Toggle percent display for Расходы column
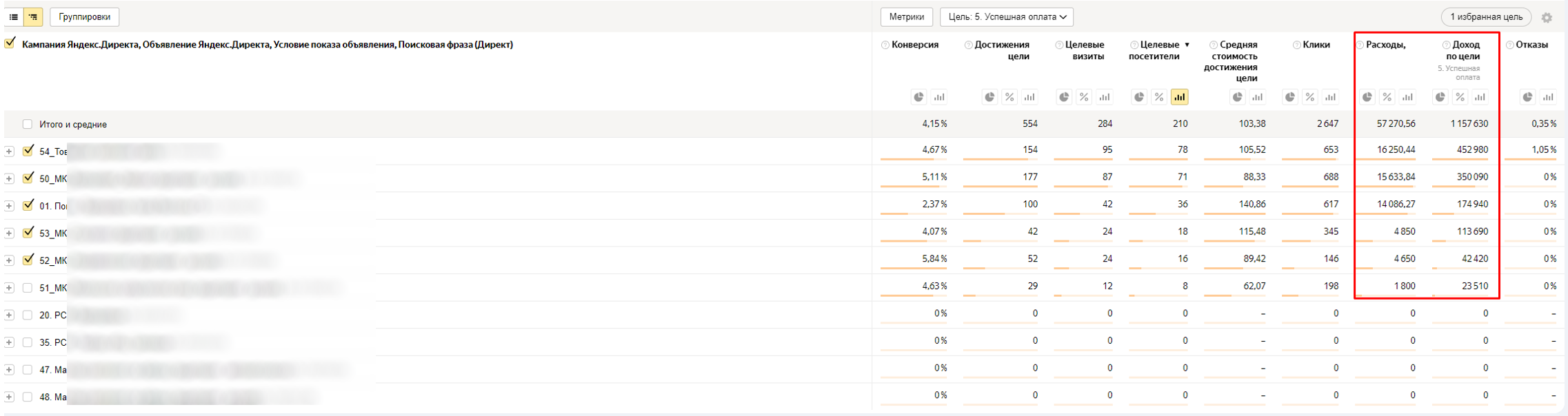This screenshot has height=416, width=1568. [x=1387, y=97]
